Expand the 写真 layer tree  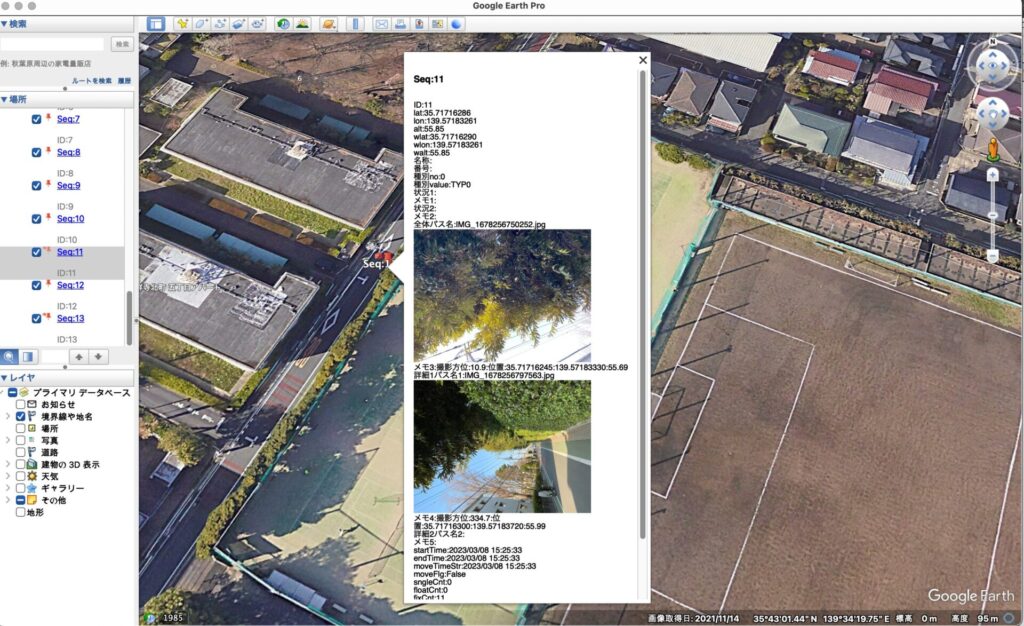(x=8, y=441)
